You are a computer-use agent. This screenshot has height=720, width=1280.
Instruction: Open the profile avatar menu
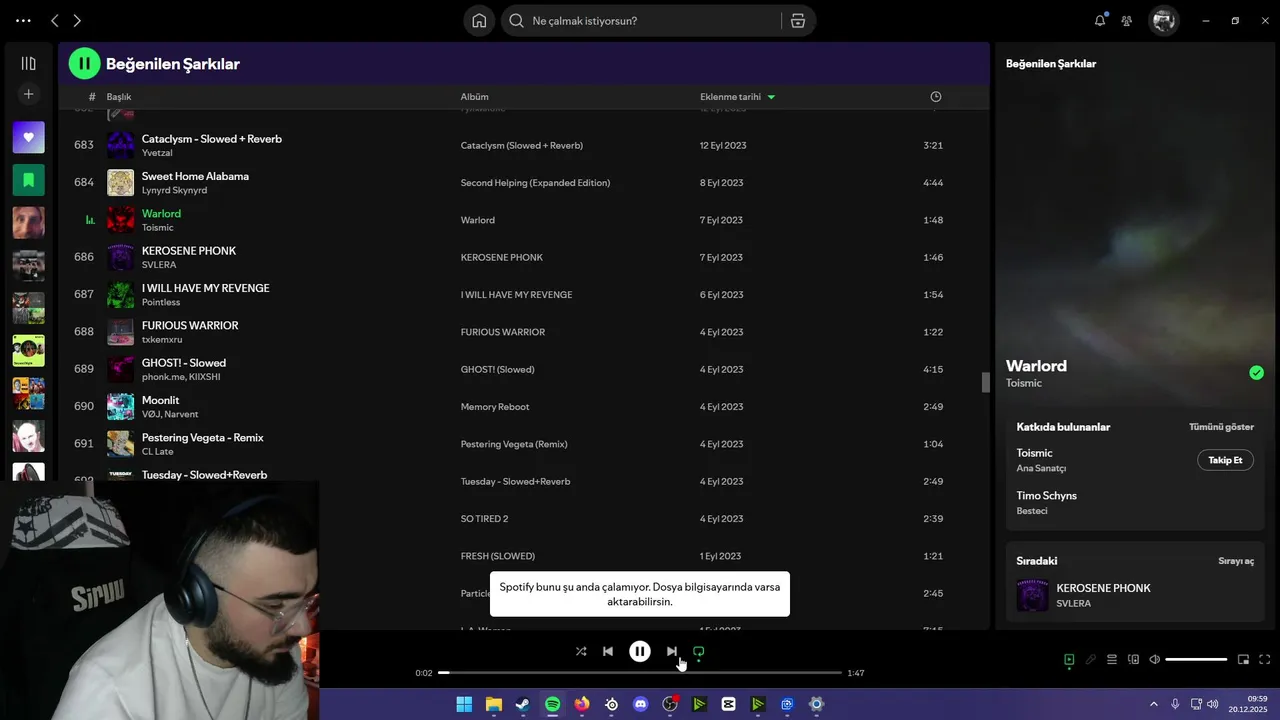coord(1163,20)
